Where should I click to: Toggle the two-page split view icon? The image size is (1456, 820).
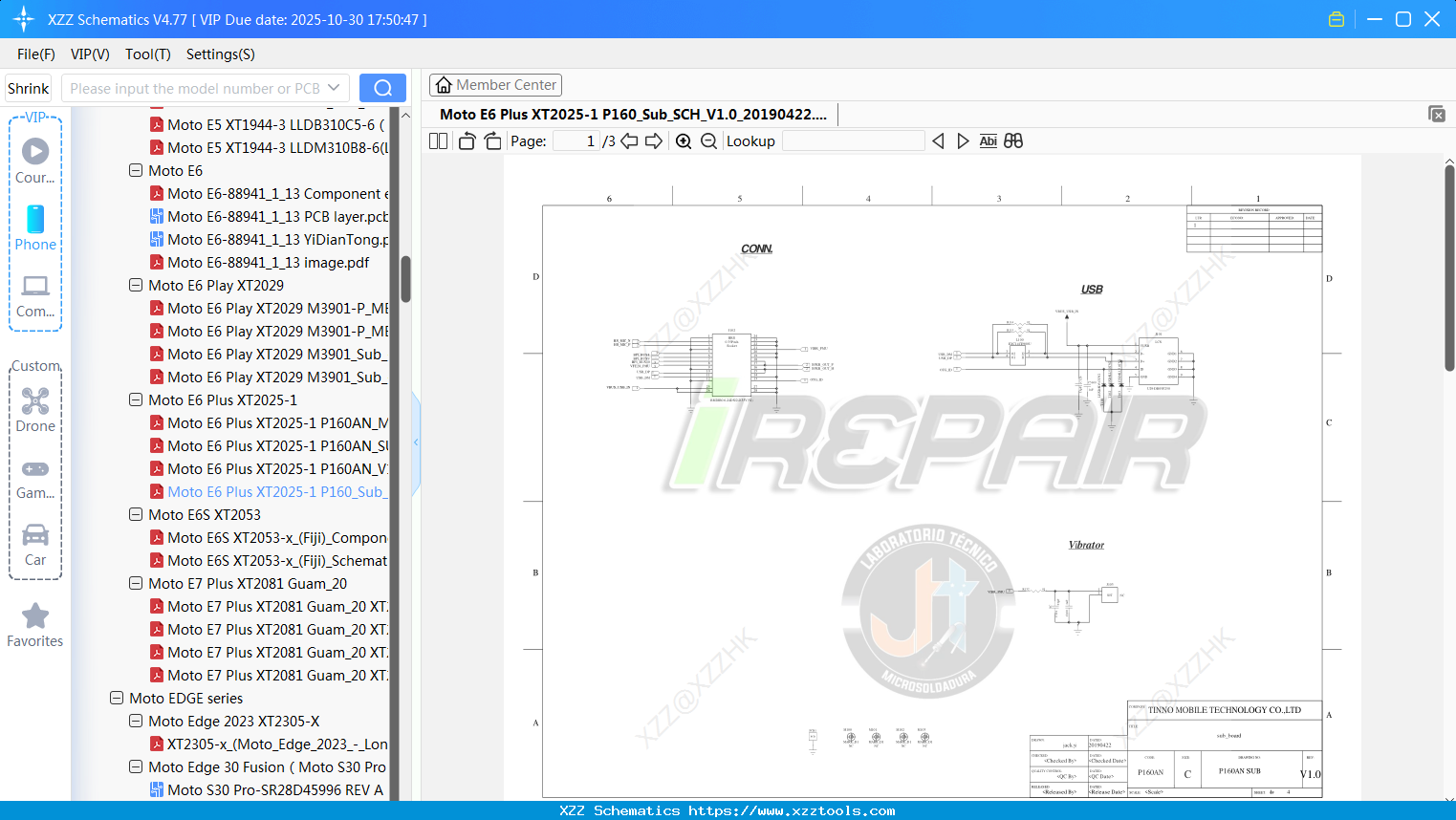point(438,141)
